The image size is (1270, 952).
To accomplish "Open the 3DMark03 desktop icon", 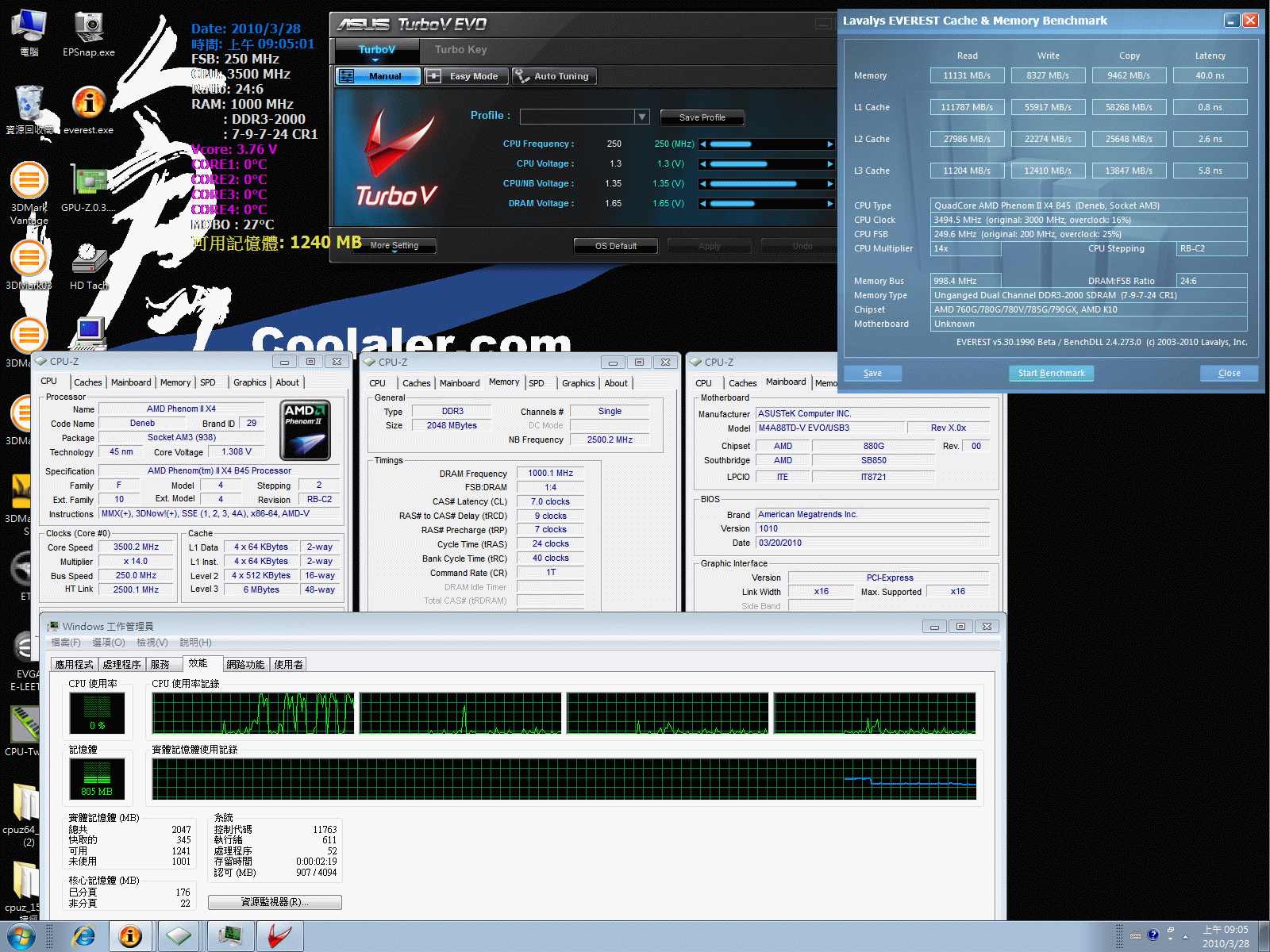I will 29,266.
